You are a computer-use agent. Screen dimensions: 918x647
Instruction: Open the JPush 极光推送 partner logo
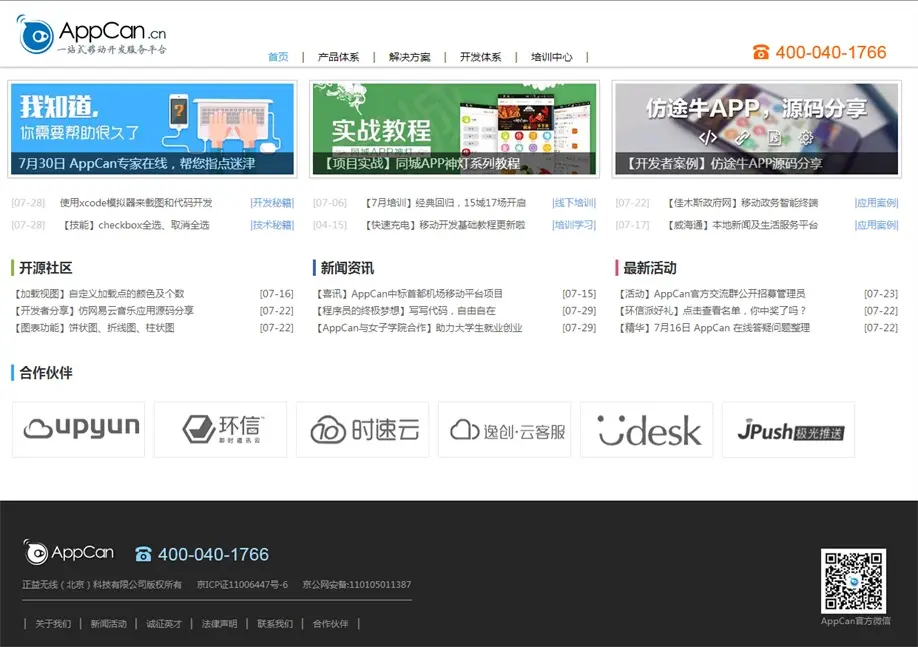pos(789,429)
